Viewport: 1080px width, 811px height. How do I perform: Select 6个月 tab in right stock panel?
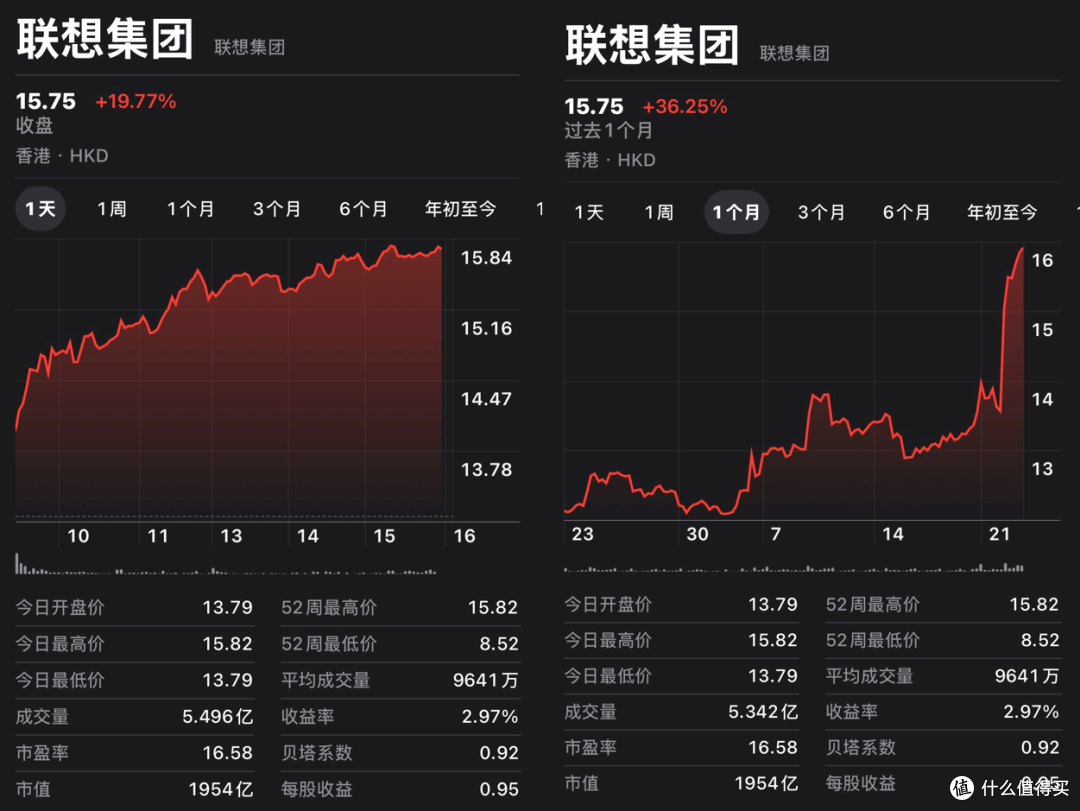(x=906, y=212)
